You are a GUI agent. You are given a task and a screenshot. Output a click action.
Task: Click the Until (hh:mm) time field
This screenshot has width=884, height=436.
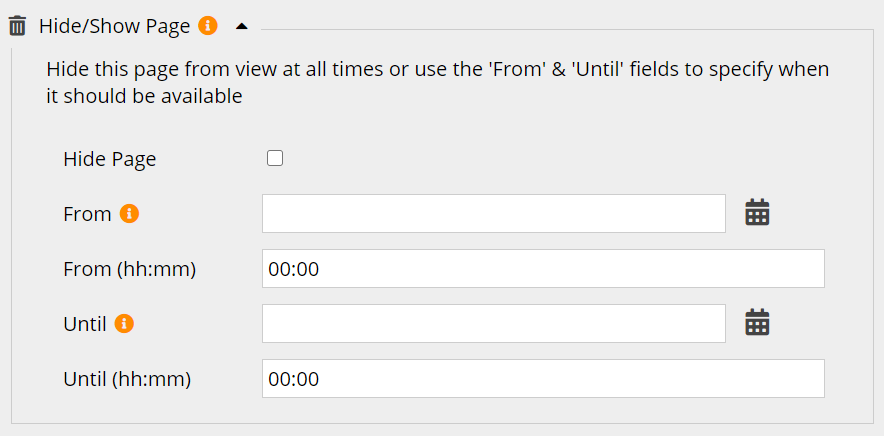pyautogui.click(x=543, y=378)
